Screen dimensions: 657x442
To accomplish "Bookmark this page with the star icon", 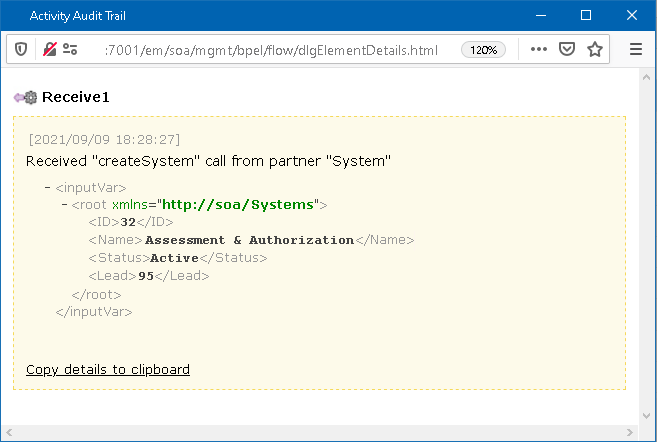I will [595, 49].
